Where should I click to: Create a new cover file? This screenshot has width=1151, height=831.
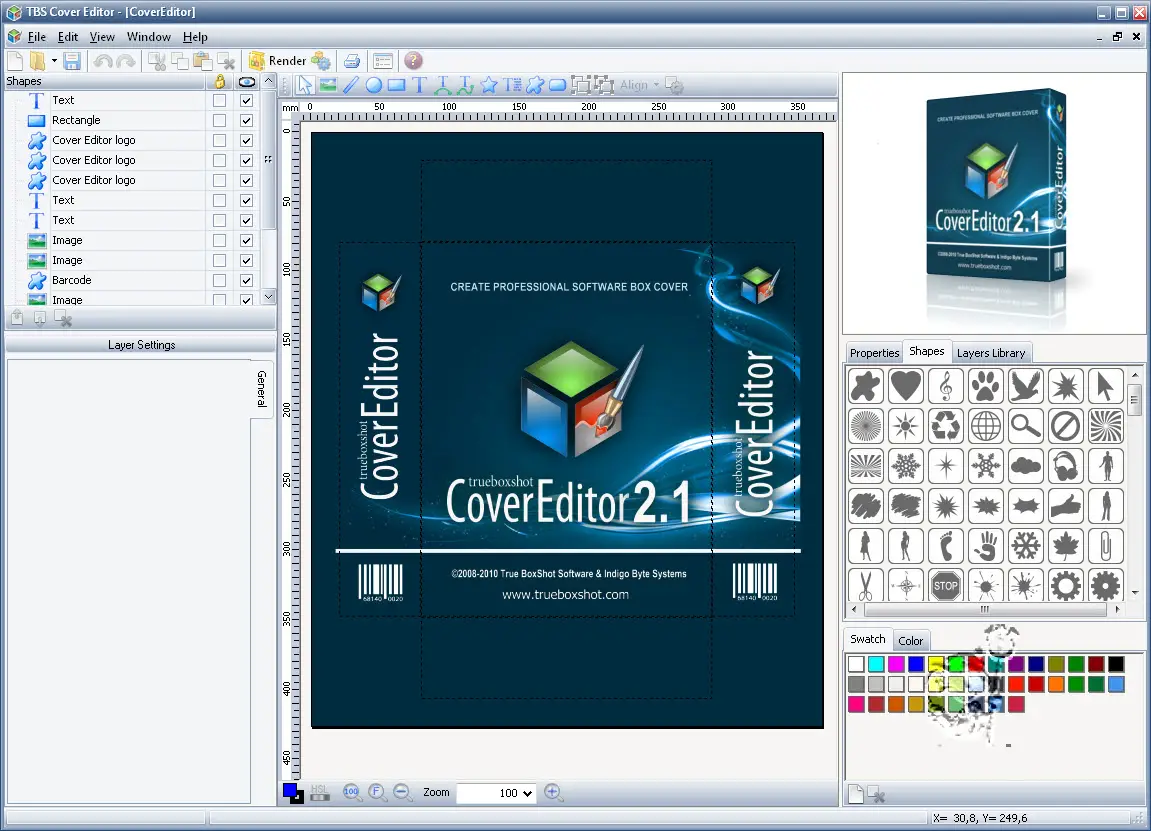15,61
